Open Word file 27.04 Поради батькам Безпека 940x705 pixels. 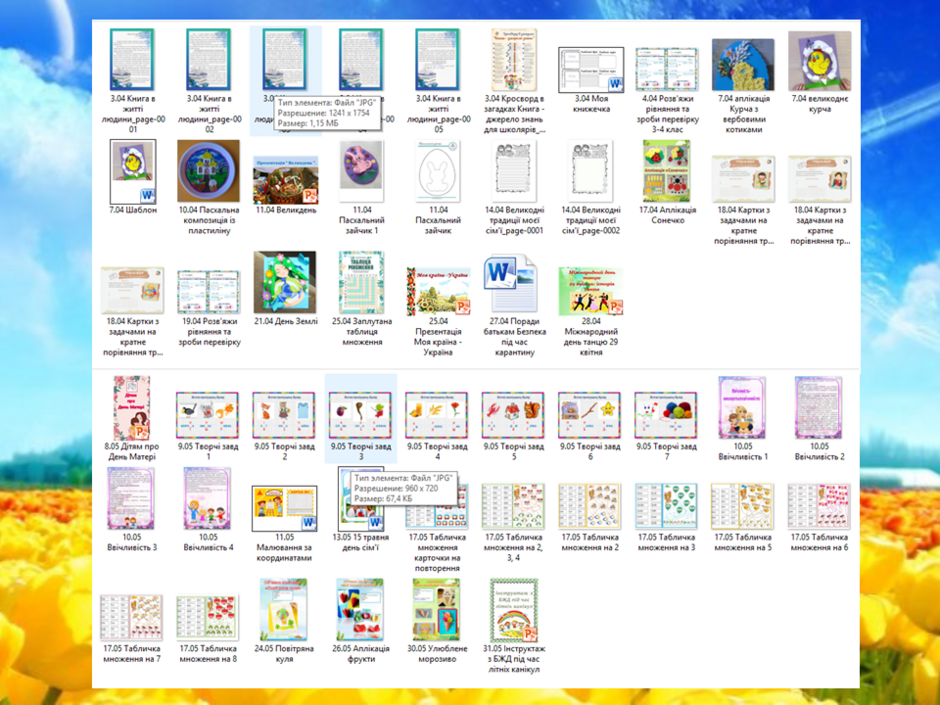point(511,283)
